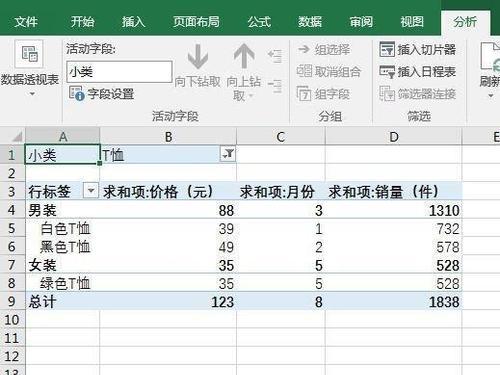Screen dimensions: 500x375
Task: Click the value 1310 in the 男装 row
Action: click(x=444, y=211)
